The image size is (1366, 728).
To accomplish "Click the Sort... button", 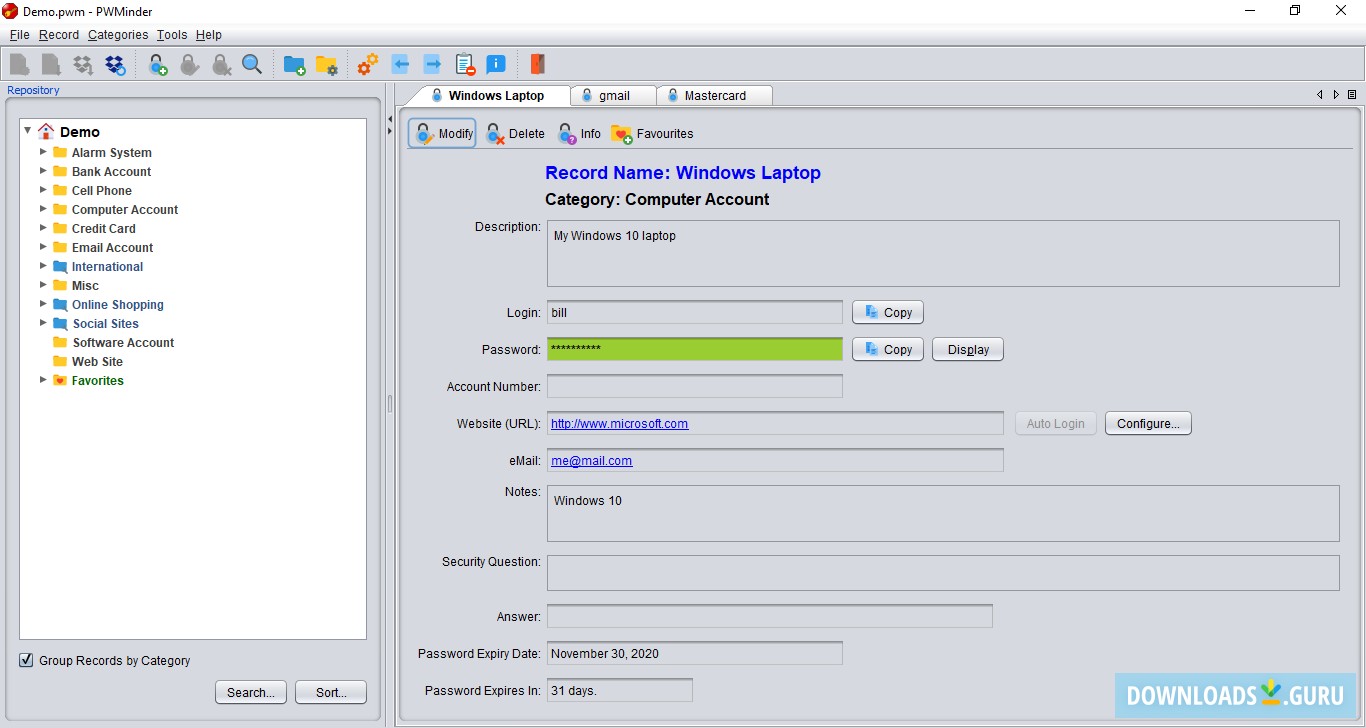I will (x=331, y=692).
